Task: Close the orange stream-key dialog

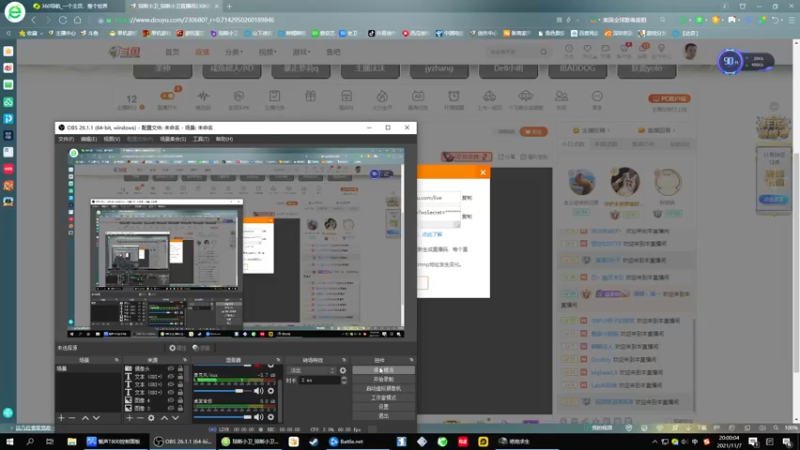Action: click(x=483, y=172)
